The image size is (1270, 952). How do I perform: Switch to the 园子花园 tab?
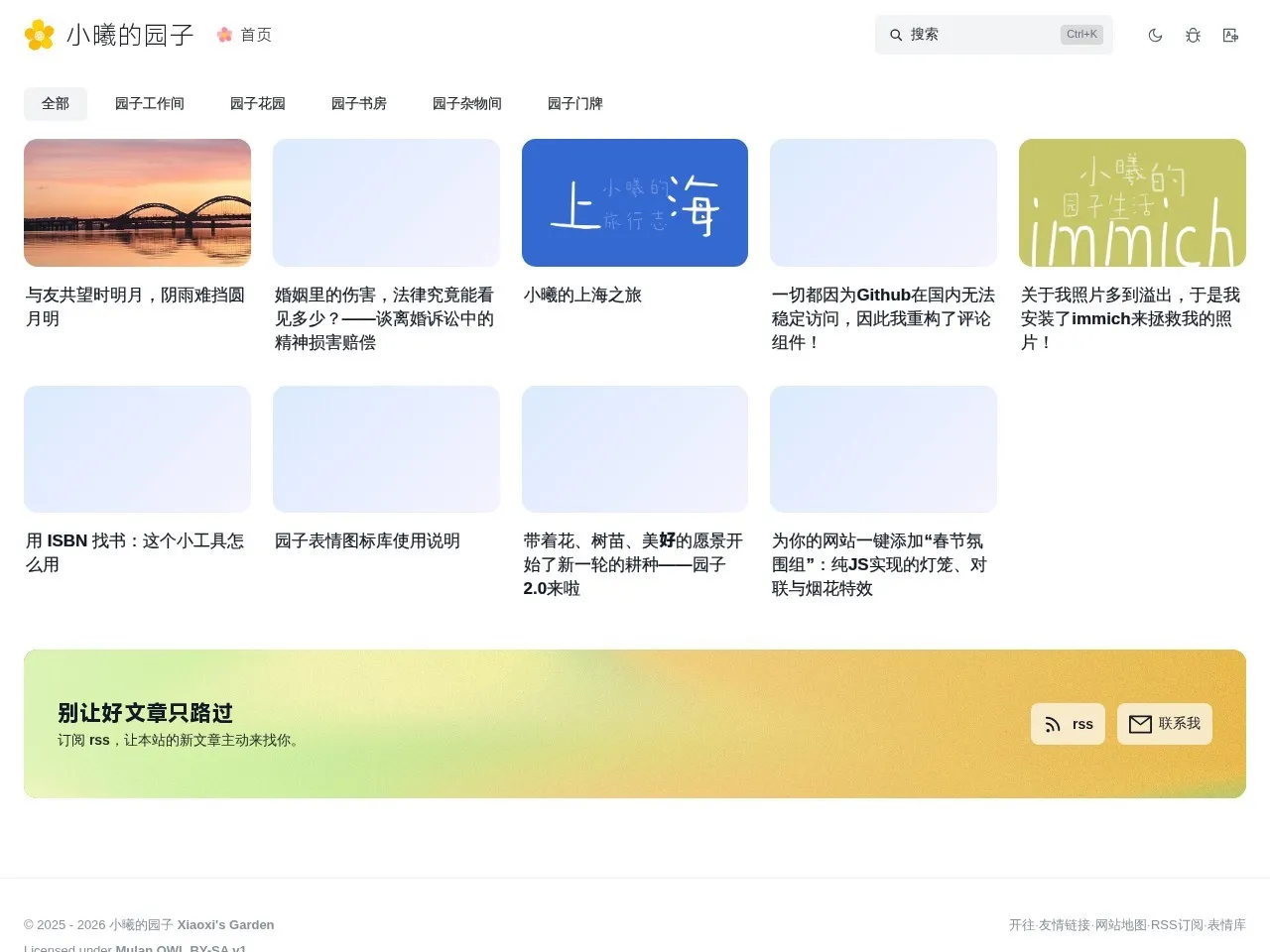coord(258,103)
